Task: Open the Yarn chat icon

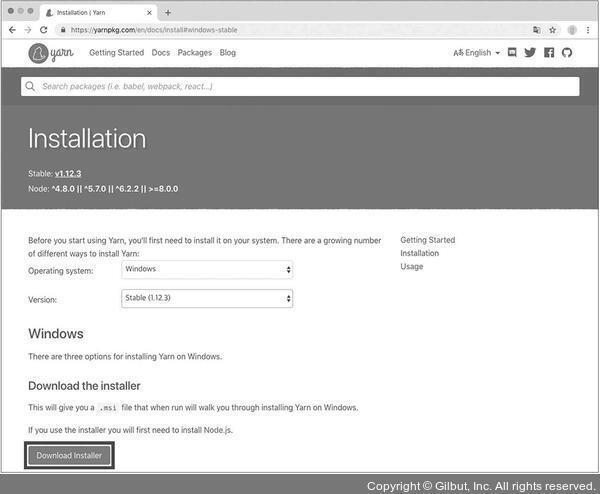Action: click(x=512, y=52)
